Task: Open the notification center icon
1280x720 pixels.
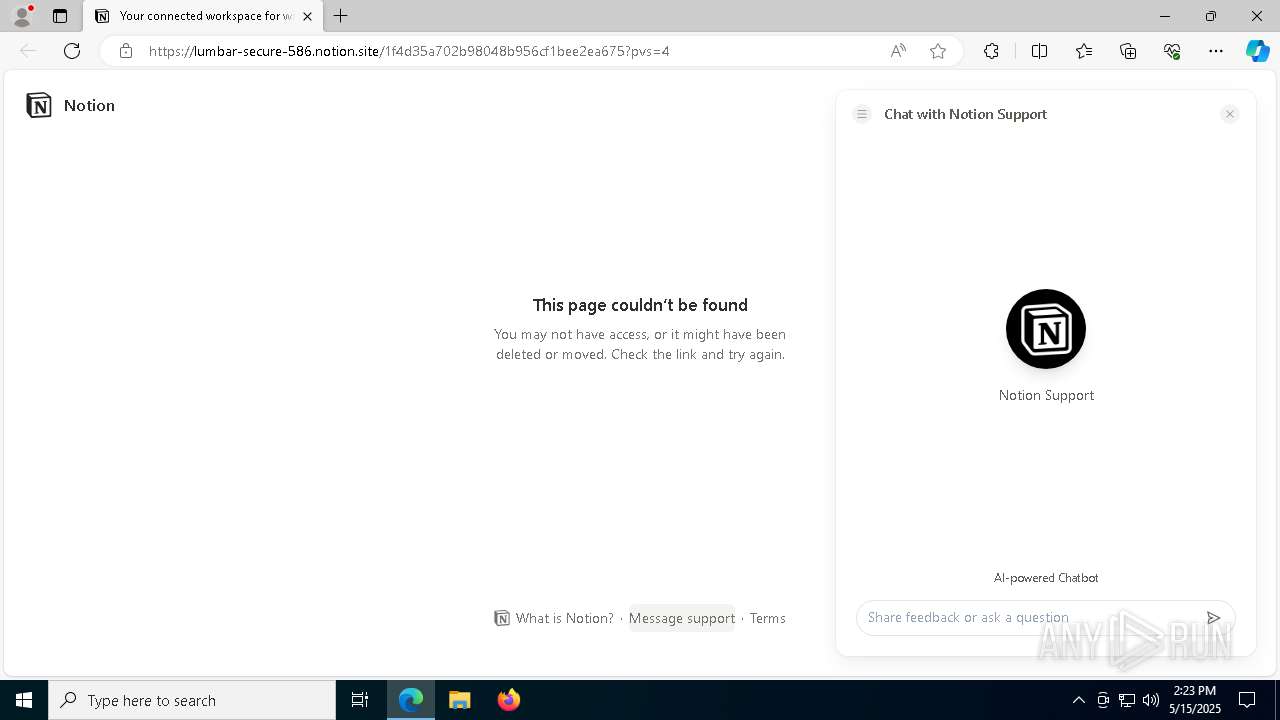Action: tap(1247, 700)
